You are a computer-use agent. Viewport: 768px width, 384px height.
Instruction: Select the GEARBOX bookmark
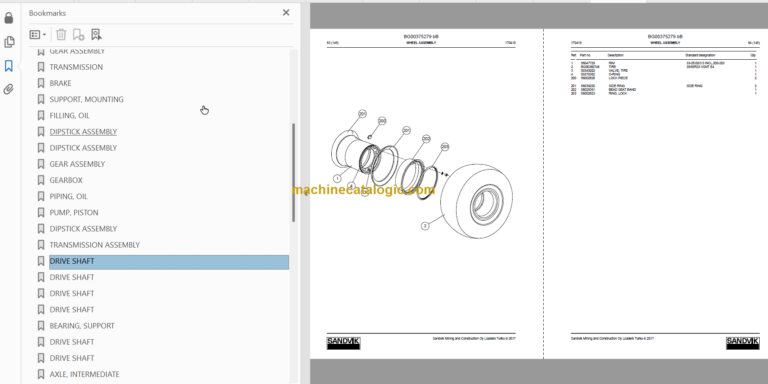[x=66, y=180]
